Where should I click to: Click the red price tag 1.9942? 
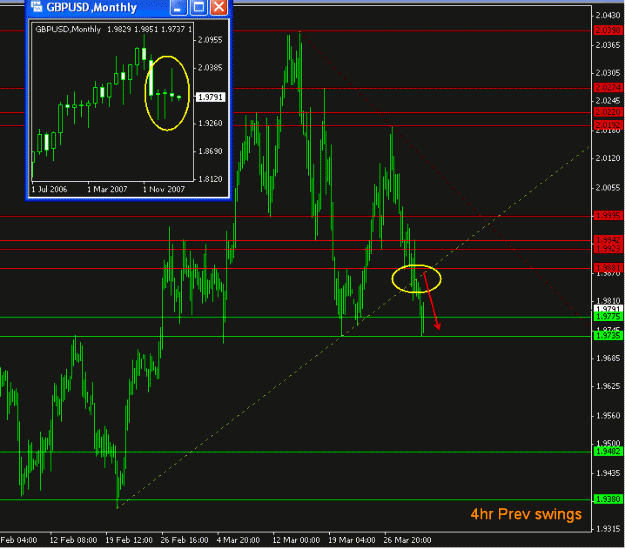(x=608, y=240)
